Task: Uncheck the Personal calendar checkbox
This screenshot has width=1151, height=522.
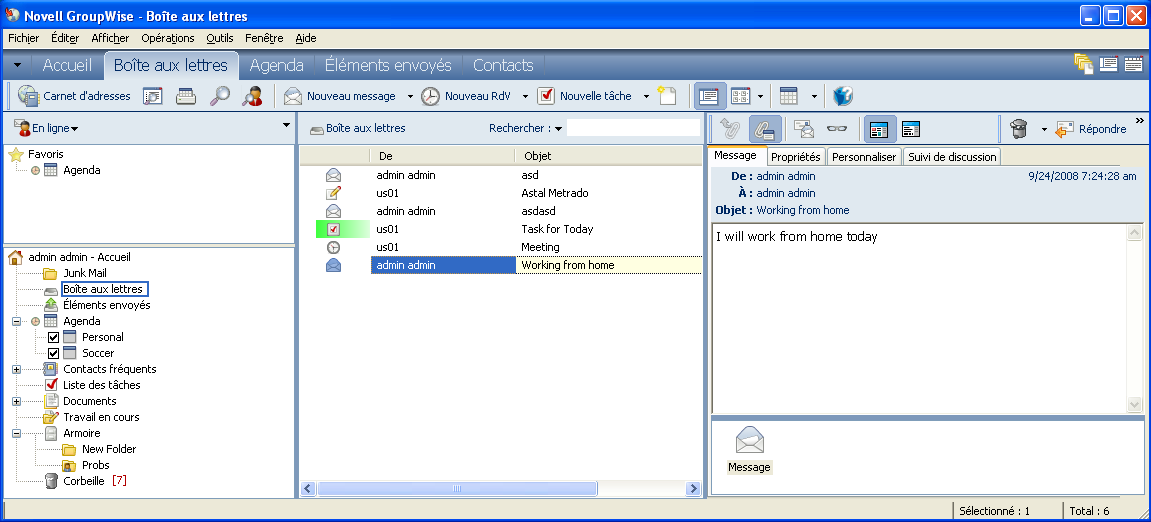Action: coord(53,338)
